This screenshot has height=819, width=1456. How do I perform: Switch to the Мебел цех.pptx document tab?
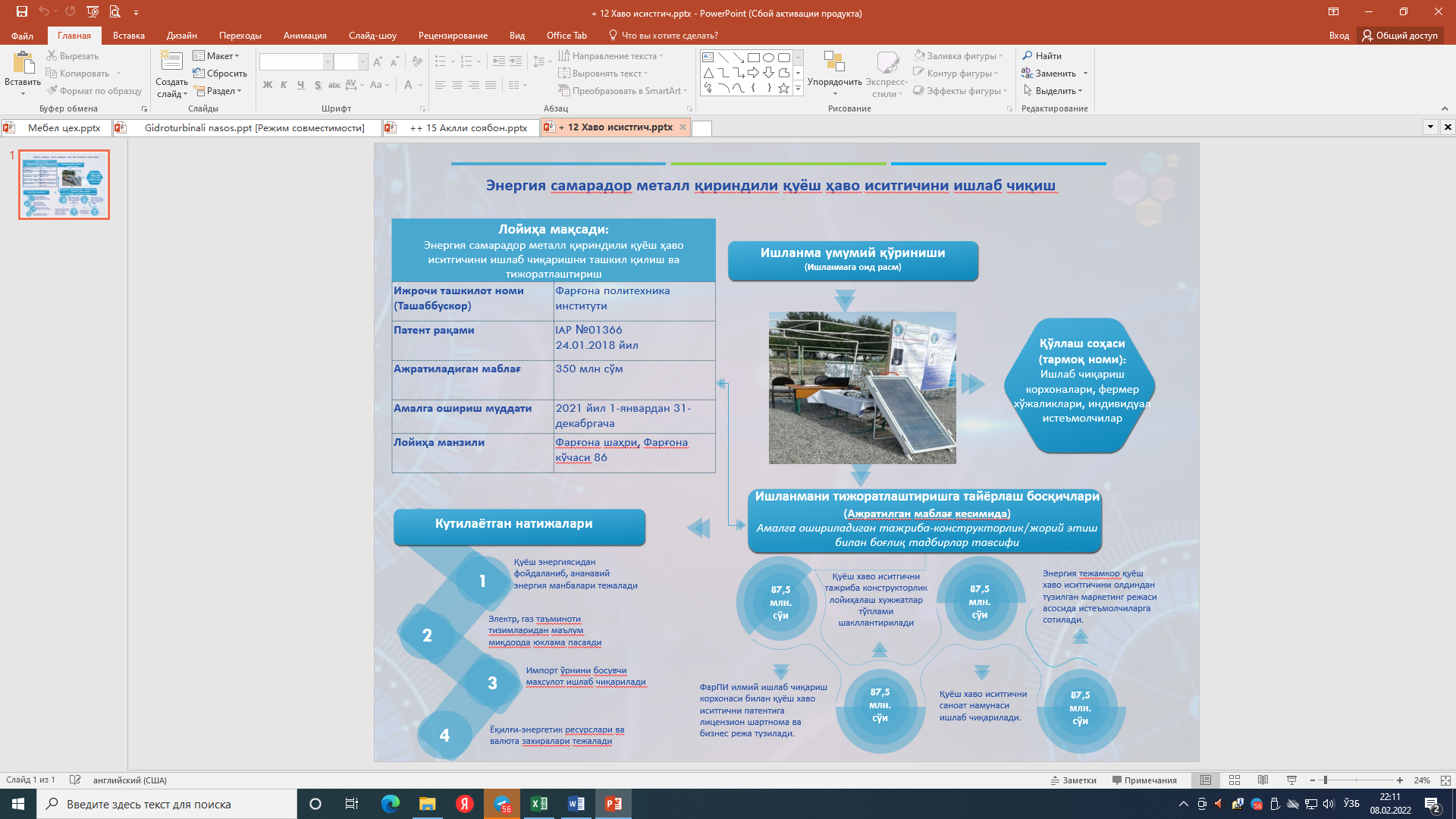click(64, 128)
